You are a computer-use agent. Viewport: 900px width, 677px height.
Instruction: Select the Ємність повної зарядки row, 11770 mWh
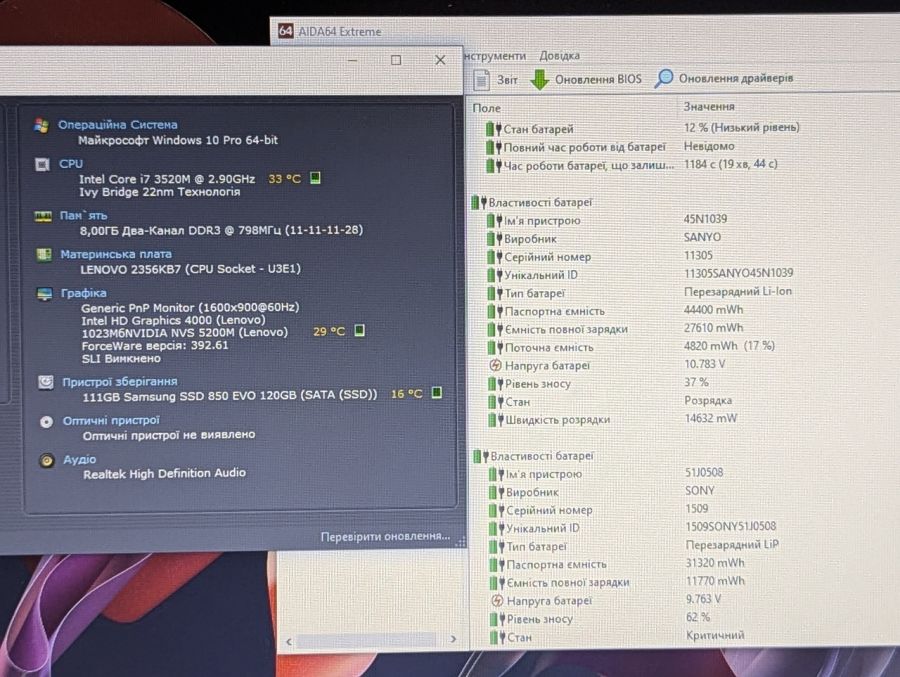(618, 582)
